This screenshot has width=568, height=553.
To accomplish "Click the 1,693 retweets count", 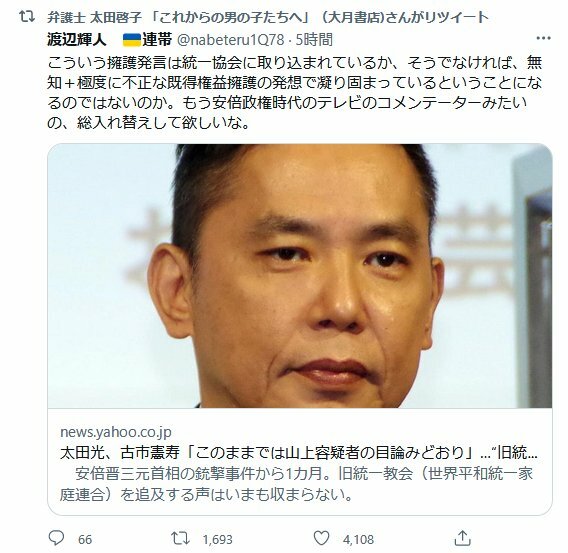I will pos(217,540).
